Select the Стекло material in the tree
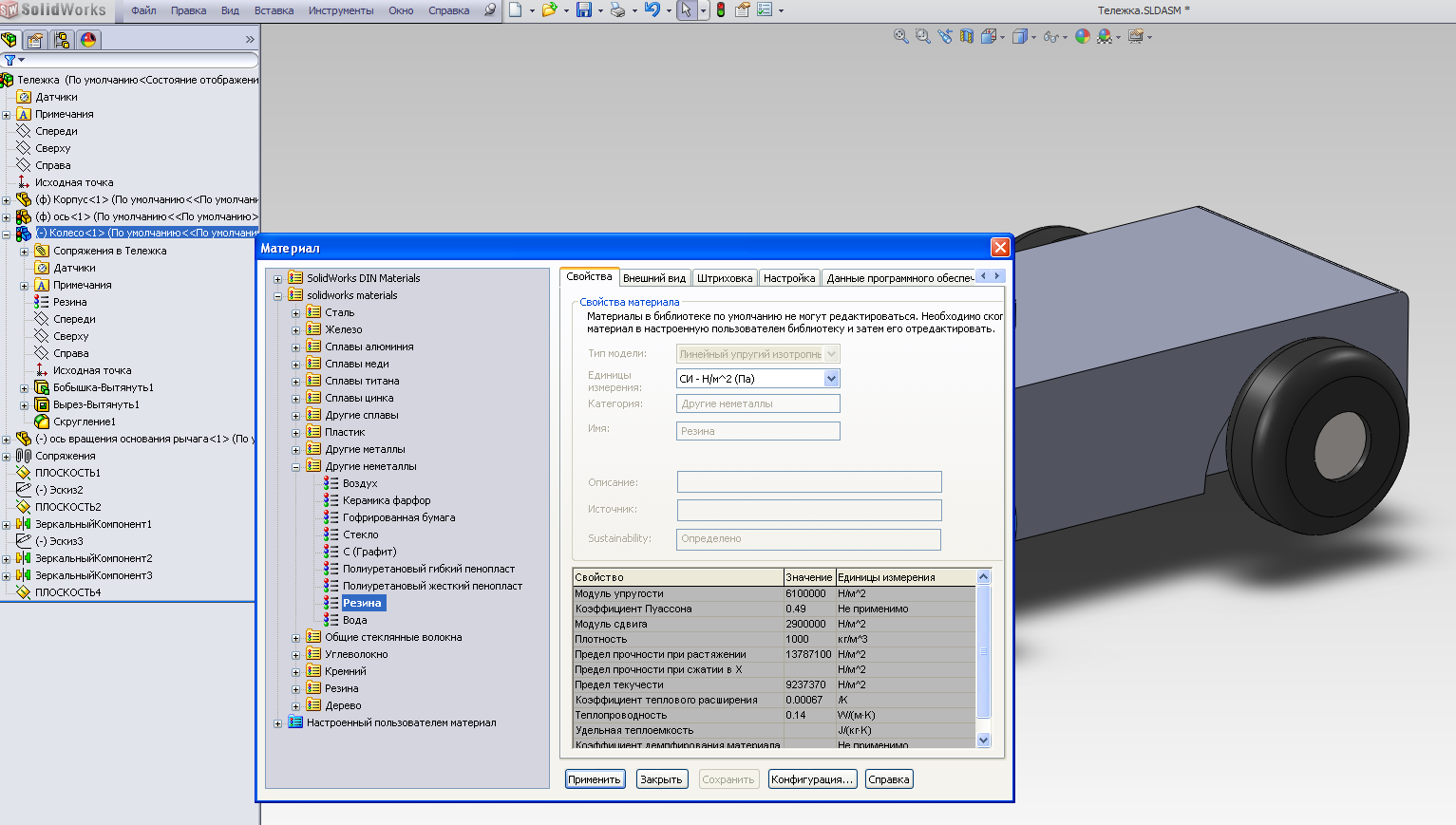The image size is (1456, 825). (x=360, y=534)
